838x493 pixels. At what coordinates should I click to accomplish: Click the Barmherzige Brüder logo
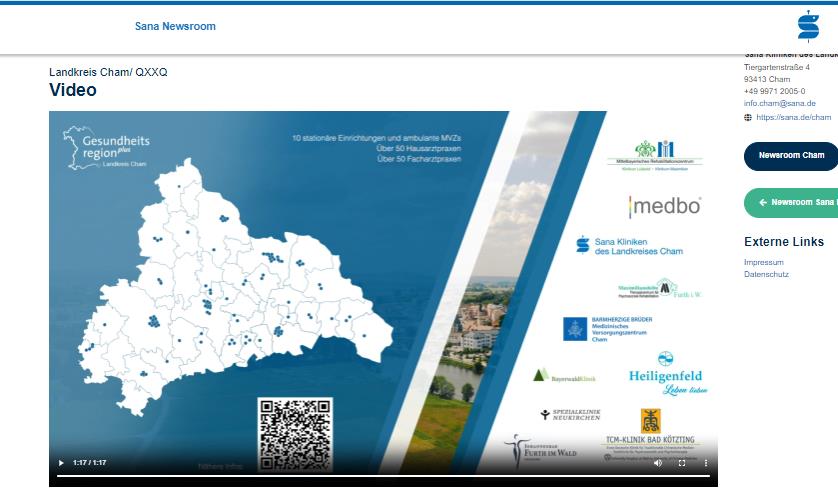click(608, 329)
